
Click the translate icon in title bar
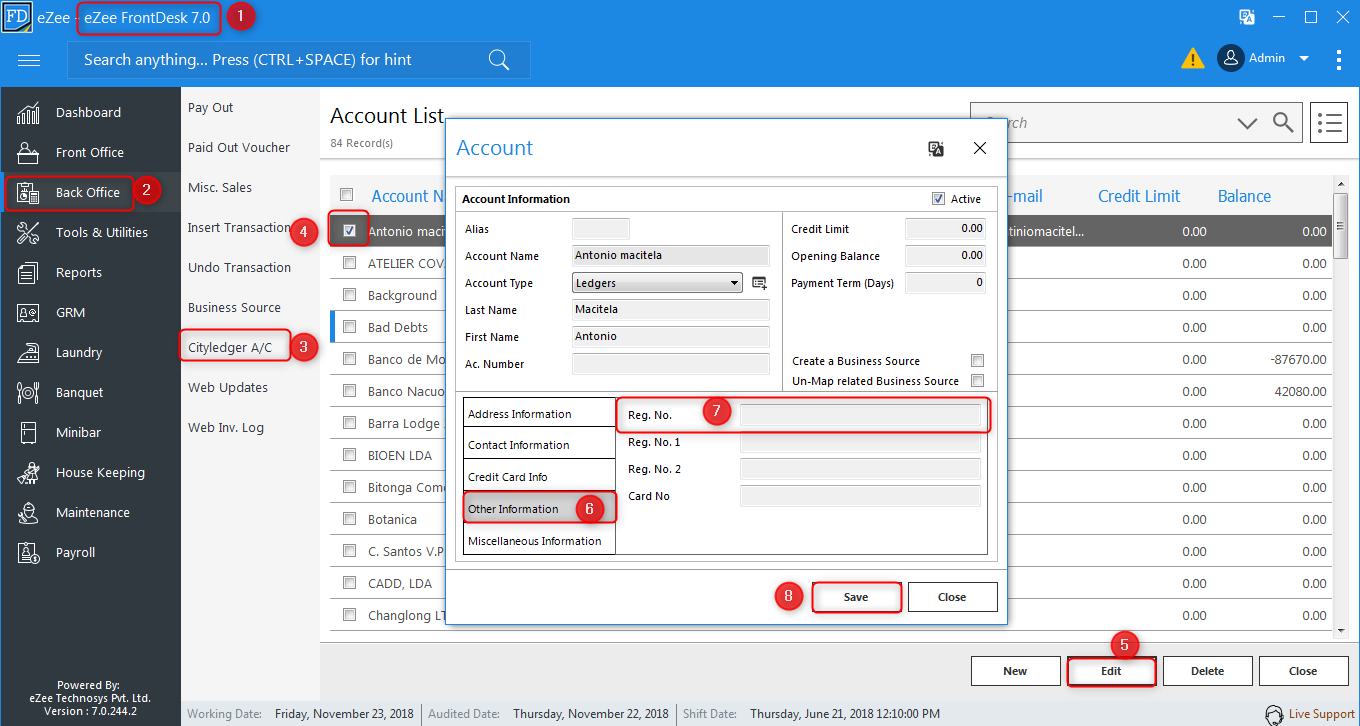click(1247, 17)
